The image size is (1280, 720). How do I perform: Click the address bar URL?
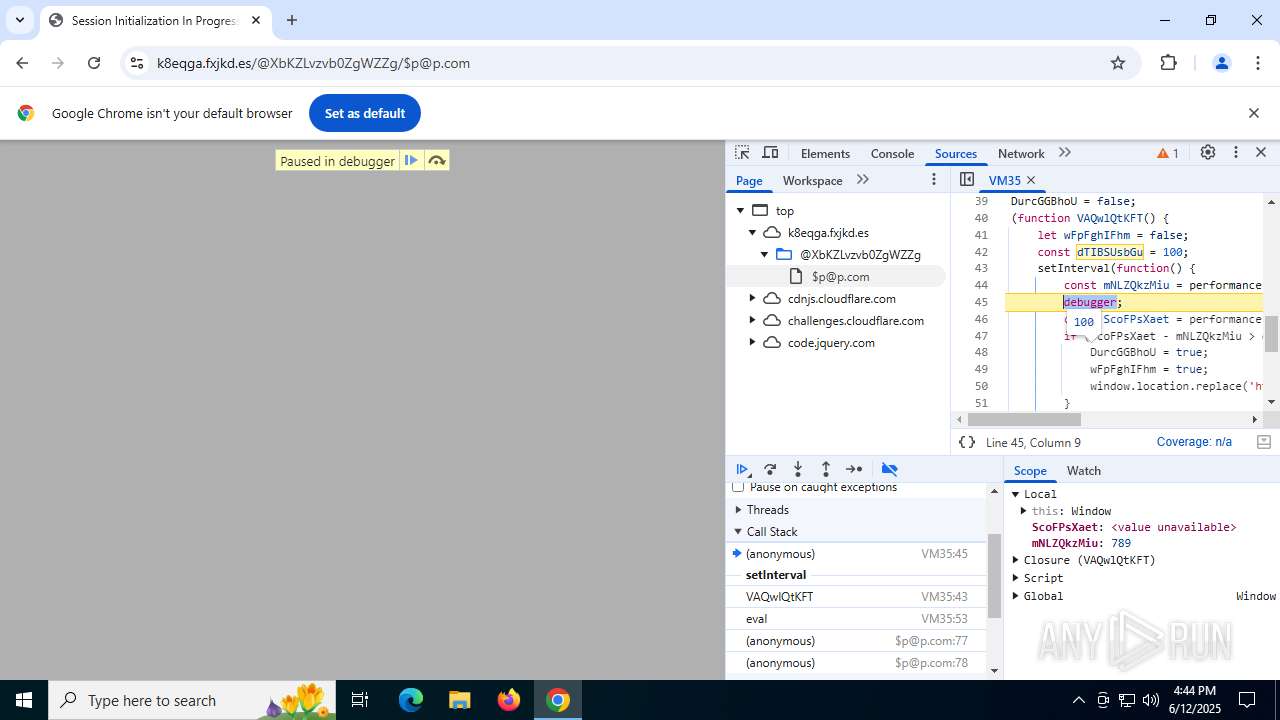[313, 63]
